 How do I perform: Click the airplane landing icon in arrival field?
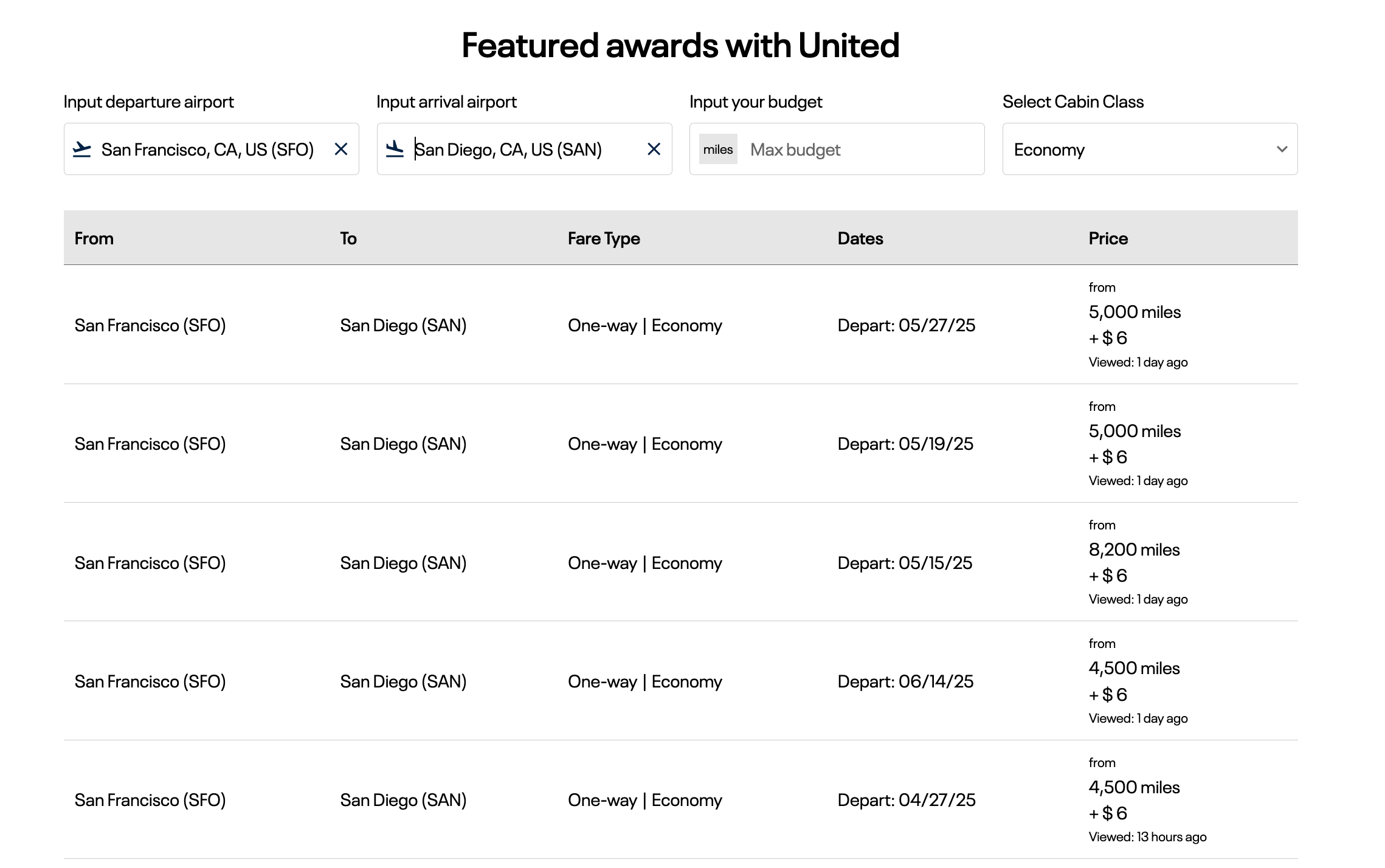tap(396, 149)
